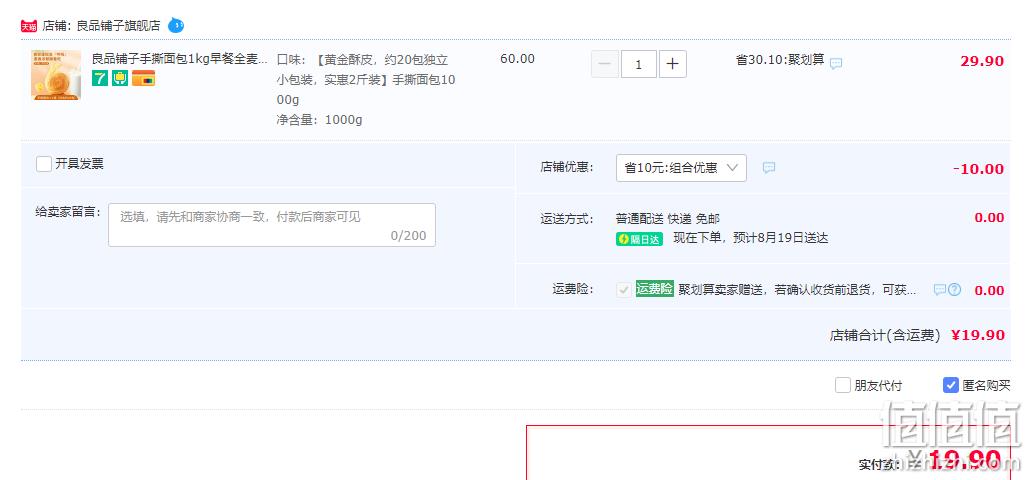Open comment icon next to 聚划算
Image resolution: width=1030 pixels, height=480 pixels.
(836, 64)
